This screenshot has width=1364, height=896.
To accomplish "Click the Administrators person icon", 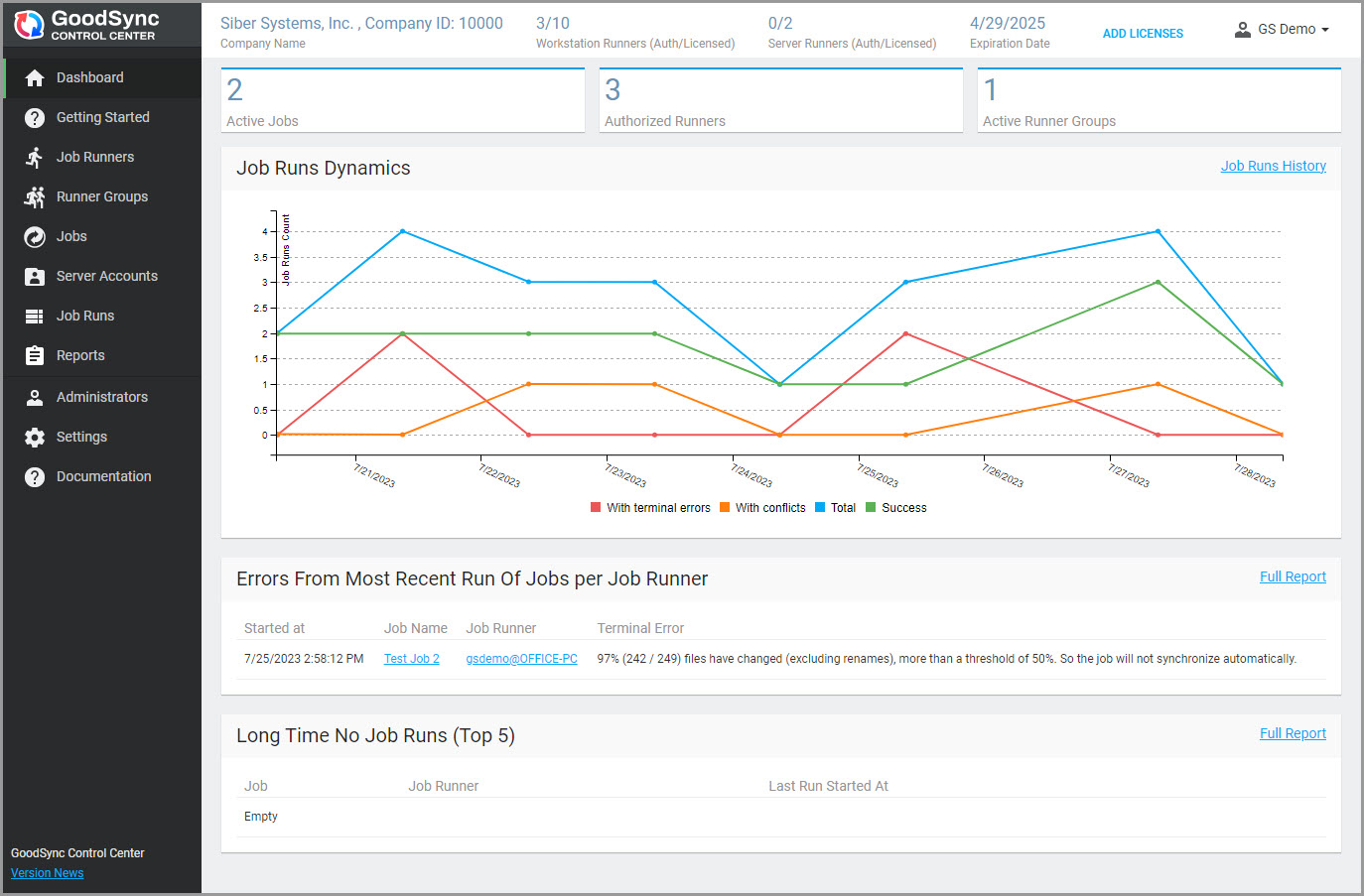I will coord(35,398).
